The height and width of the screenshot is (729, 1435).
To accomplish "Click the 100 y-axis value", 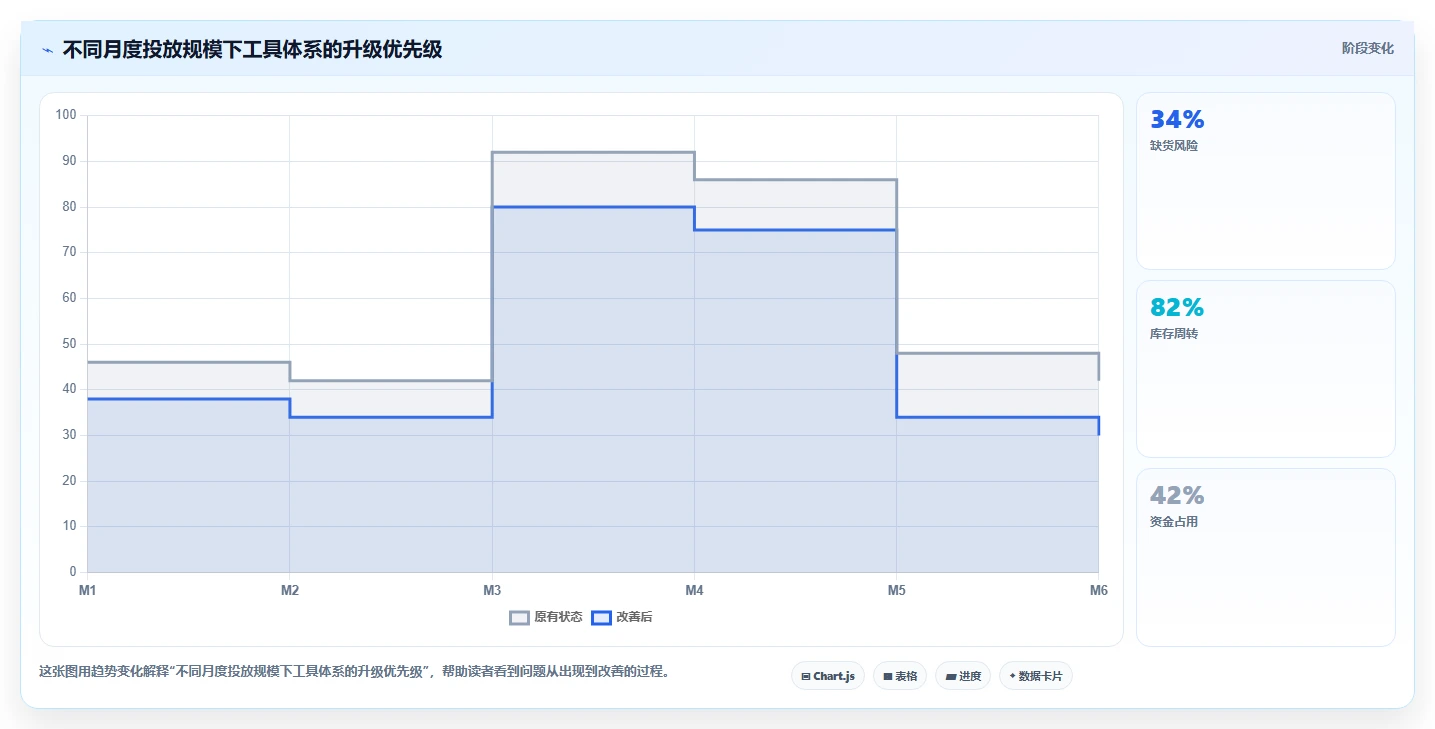I will click(66, 115).
